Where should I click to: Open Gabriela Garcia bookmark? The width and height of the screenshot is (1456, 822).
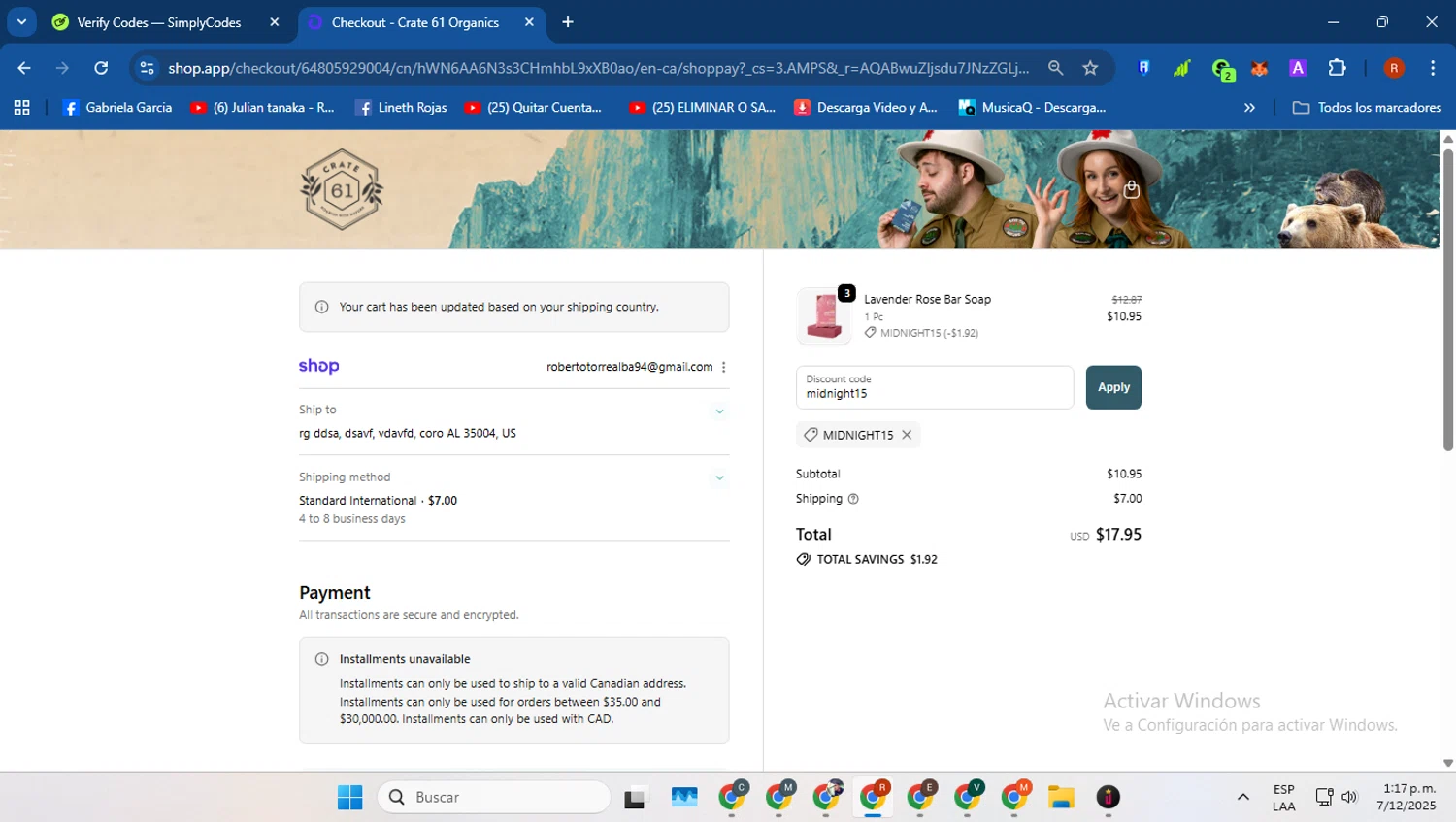tap(116, 108)
